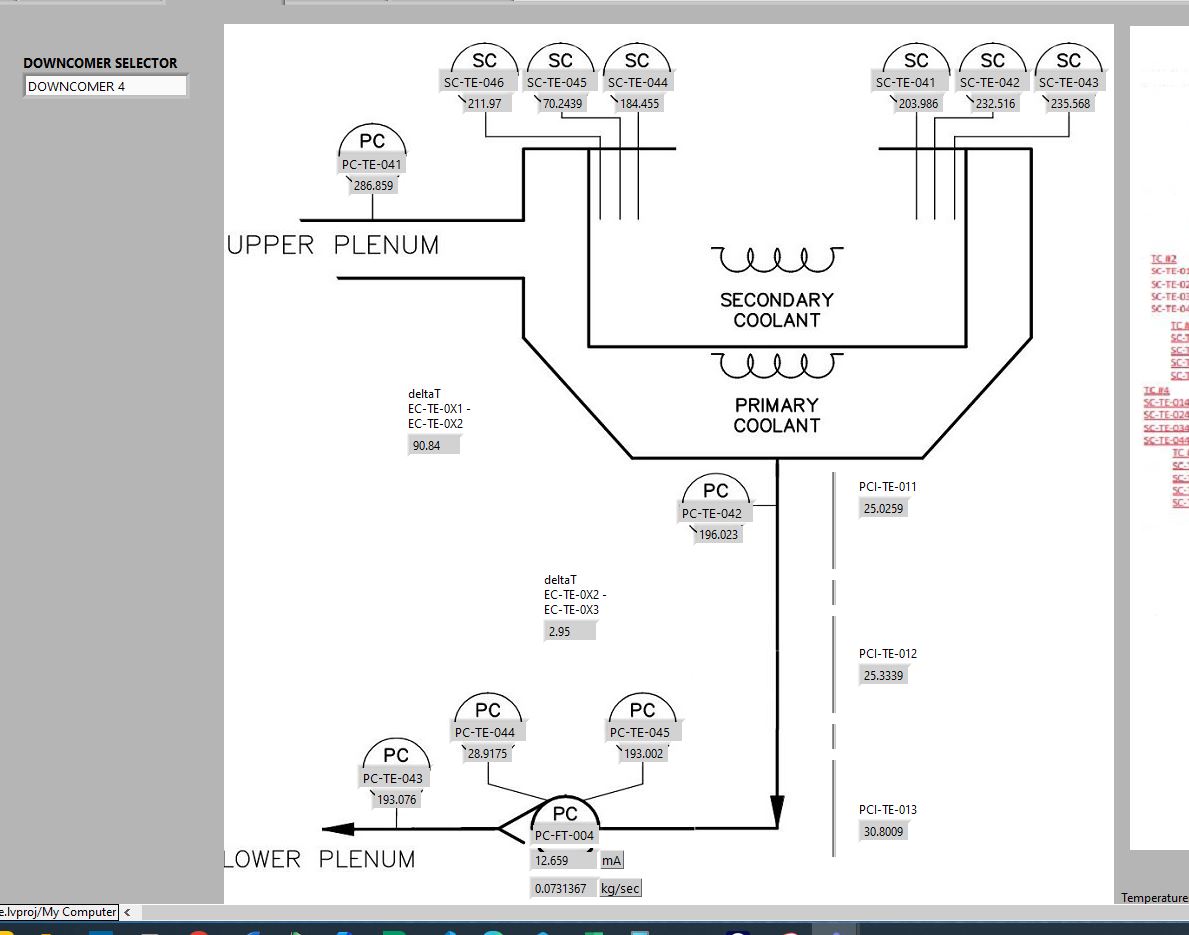This screenshot has width=1189, height=935.
Task: Click the 90.84 deltaT indicator
Action: [x=434, y=446]
